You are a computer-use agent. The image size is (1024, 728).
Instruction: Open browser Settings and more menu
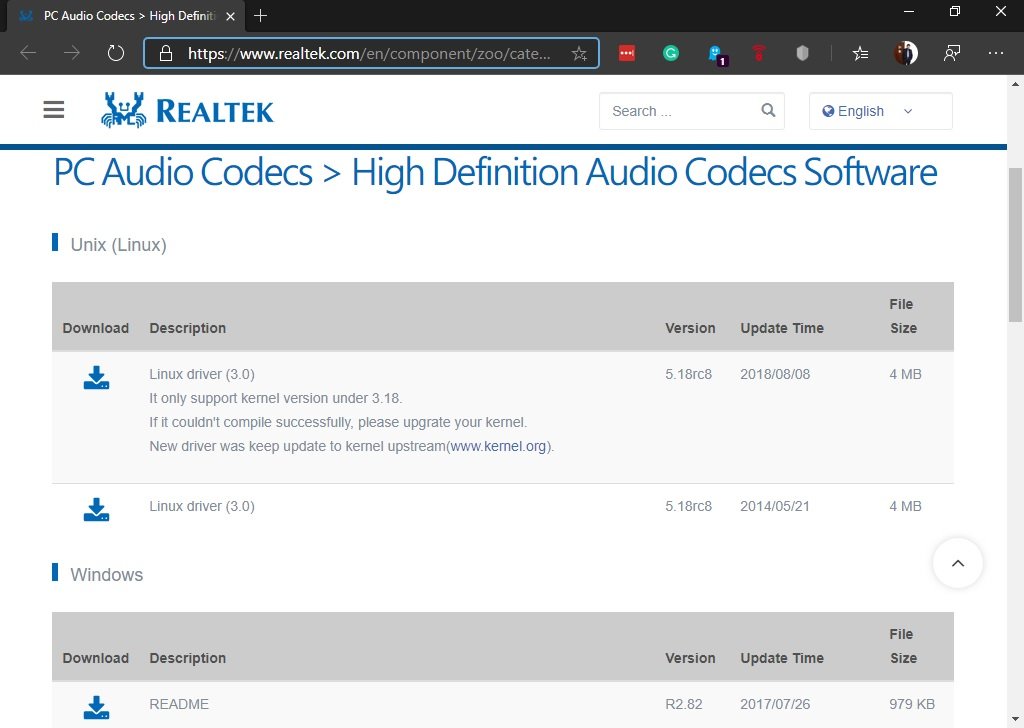pyautogui.click(x=995, y=53)
